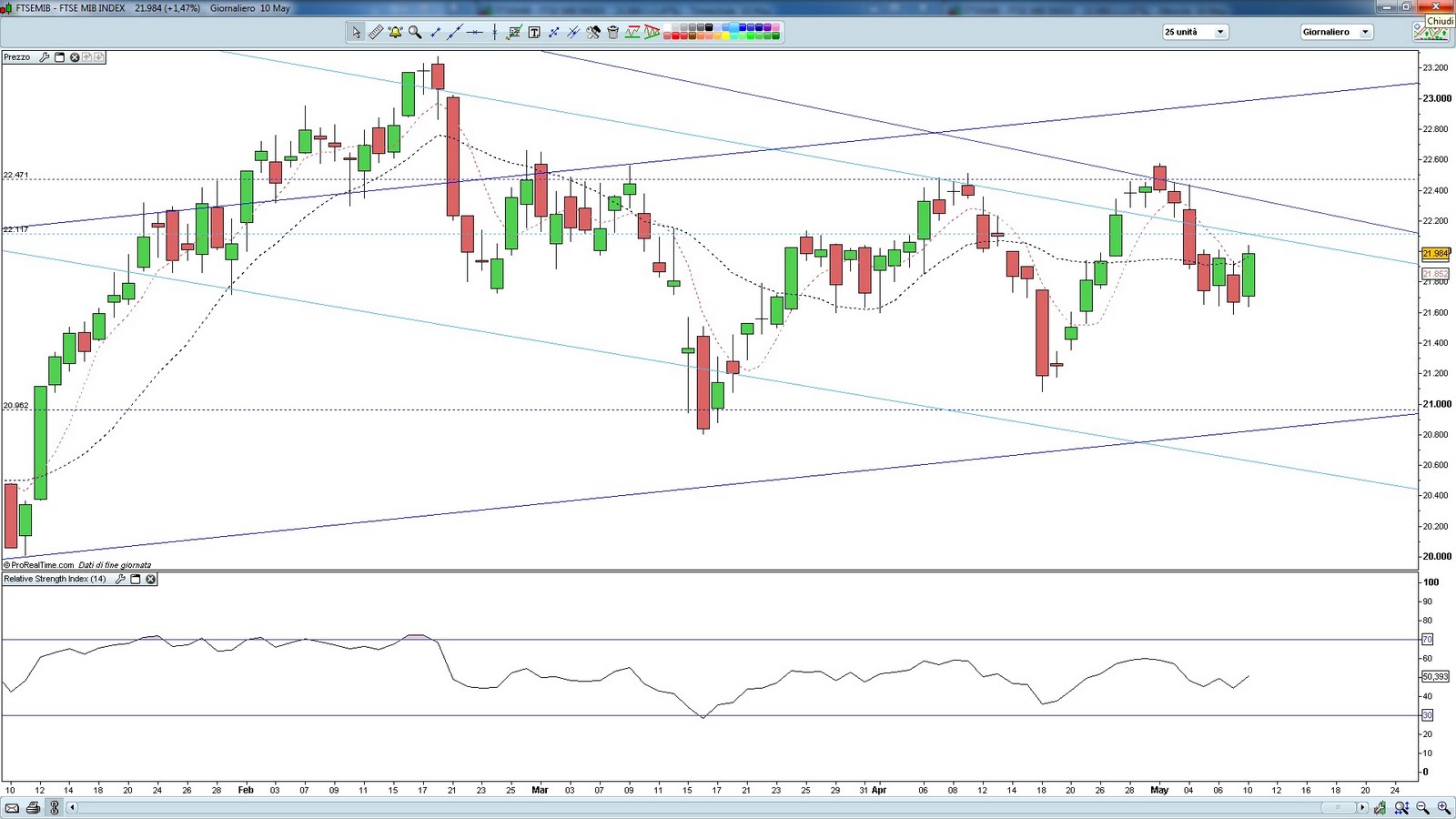Open the alert bell tool
Viewport: 1456px width, 819px height.
tap(395, 32)
